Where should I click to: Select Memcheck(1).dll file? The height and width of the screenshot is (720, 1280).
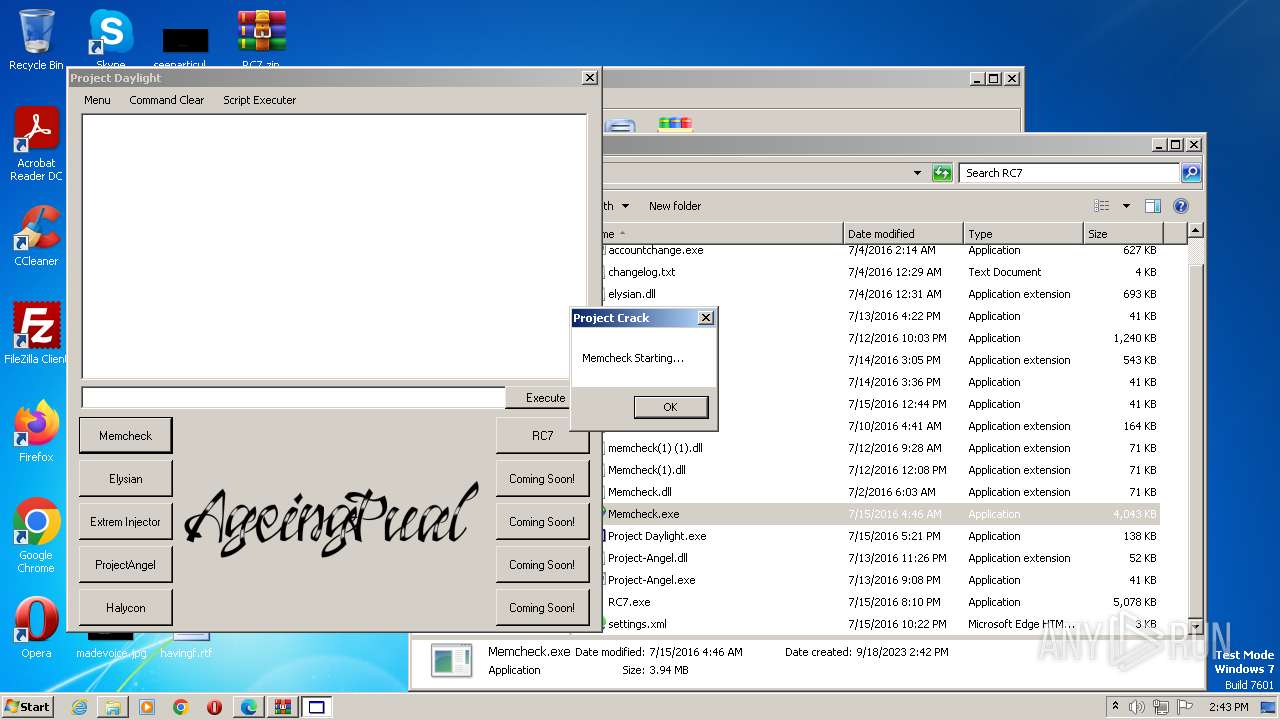point(646,470)
